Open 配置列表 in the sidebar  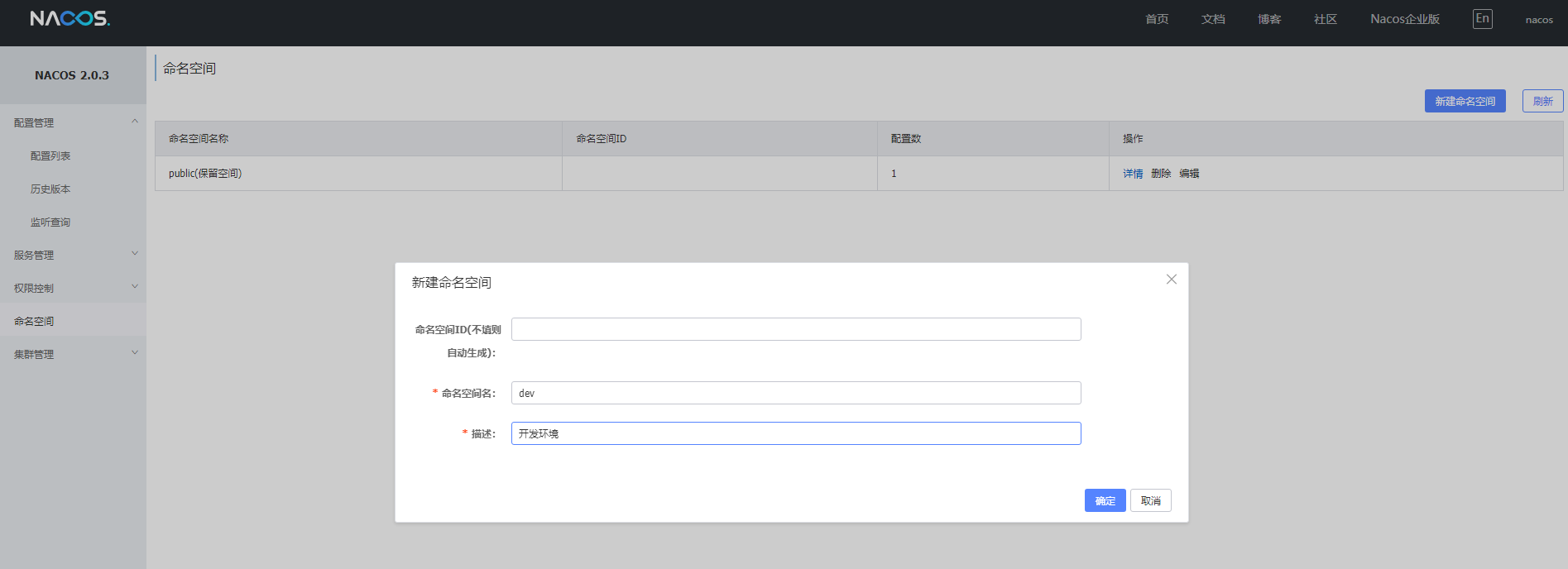pyautogui.click(x=50, y=155)
